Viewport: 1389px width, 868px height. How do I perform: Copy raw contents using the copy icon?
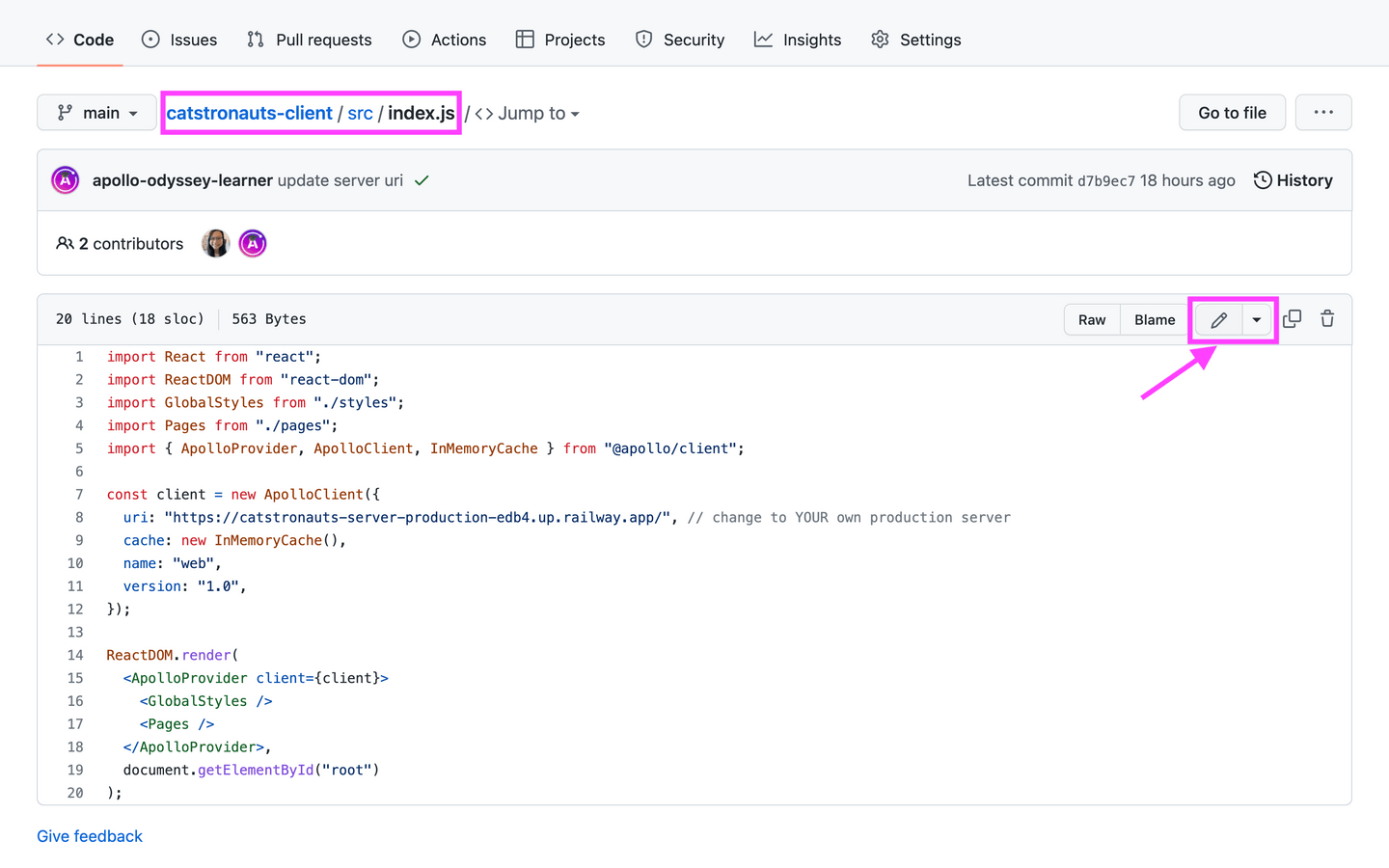pyautogui.click(x=1292, y=319)
